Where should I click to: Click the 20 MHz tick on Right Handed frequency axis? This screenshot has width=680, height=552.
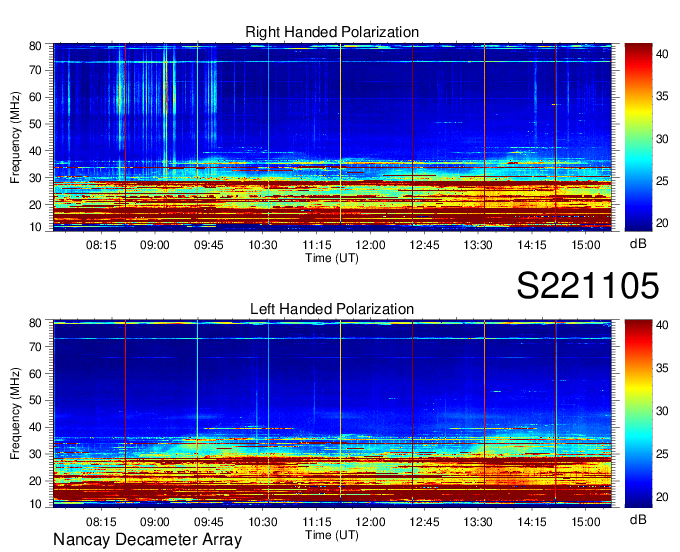(x=36, y=205)
